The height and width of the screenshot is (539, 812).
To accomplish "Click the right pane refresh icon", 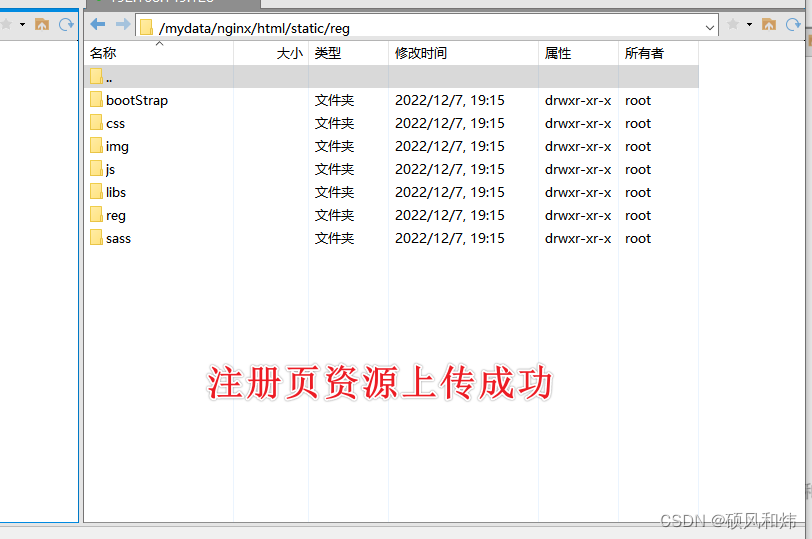I will click(793, 24).
